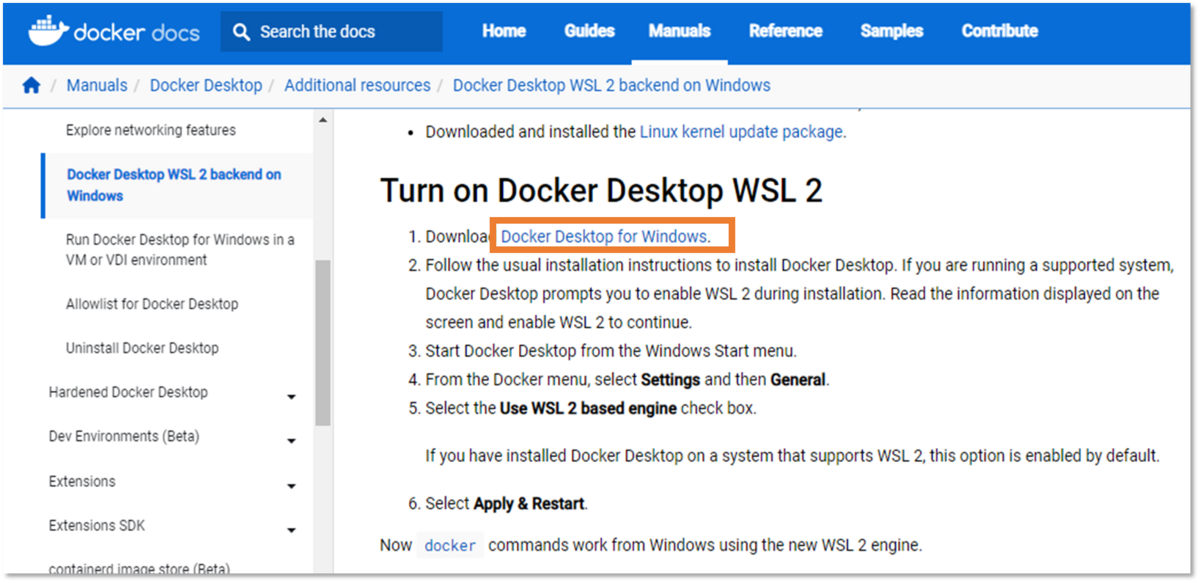Focus the Search the docs field

click(331, 32)
